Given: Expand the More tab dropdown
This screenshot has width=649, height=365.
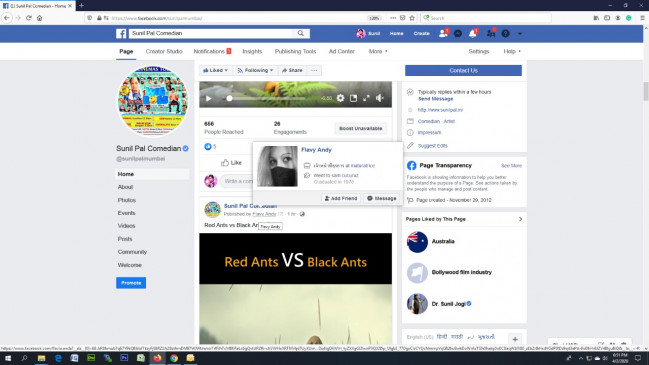Looking at the screenshot, I should [x=378, y=51].
